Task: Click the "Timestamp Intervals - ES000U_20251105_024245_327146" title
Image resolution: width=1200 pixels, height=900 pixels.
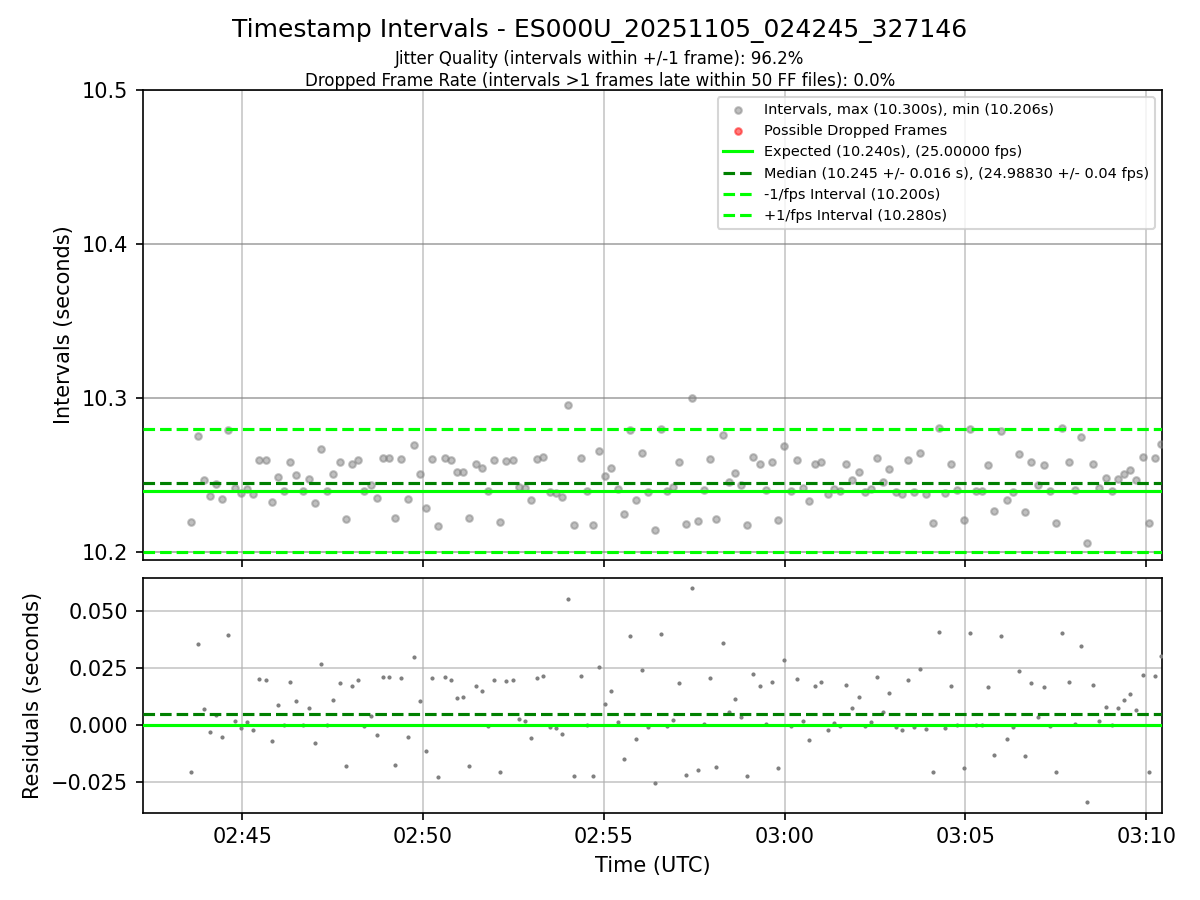Action: (x=599, y=29)
